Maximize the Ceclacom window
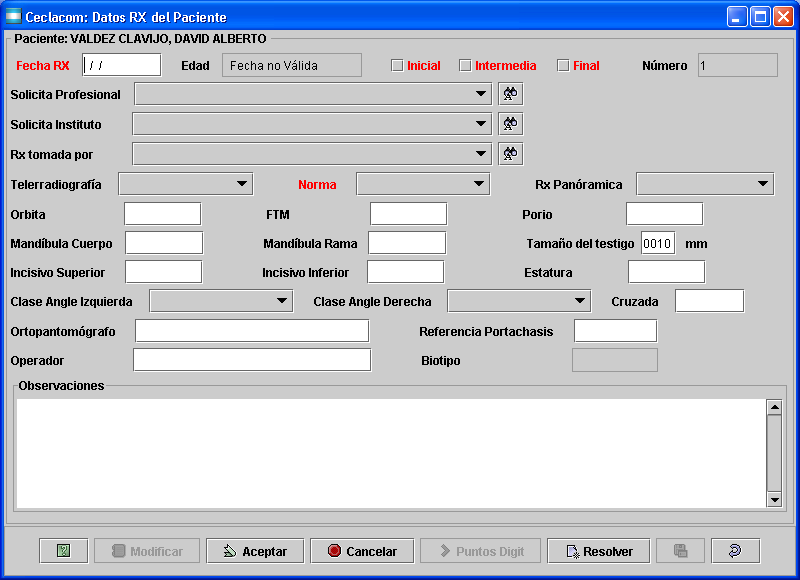Viewport: 800px width, 580px height. click(760, 17)
